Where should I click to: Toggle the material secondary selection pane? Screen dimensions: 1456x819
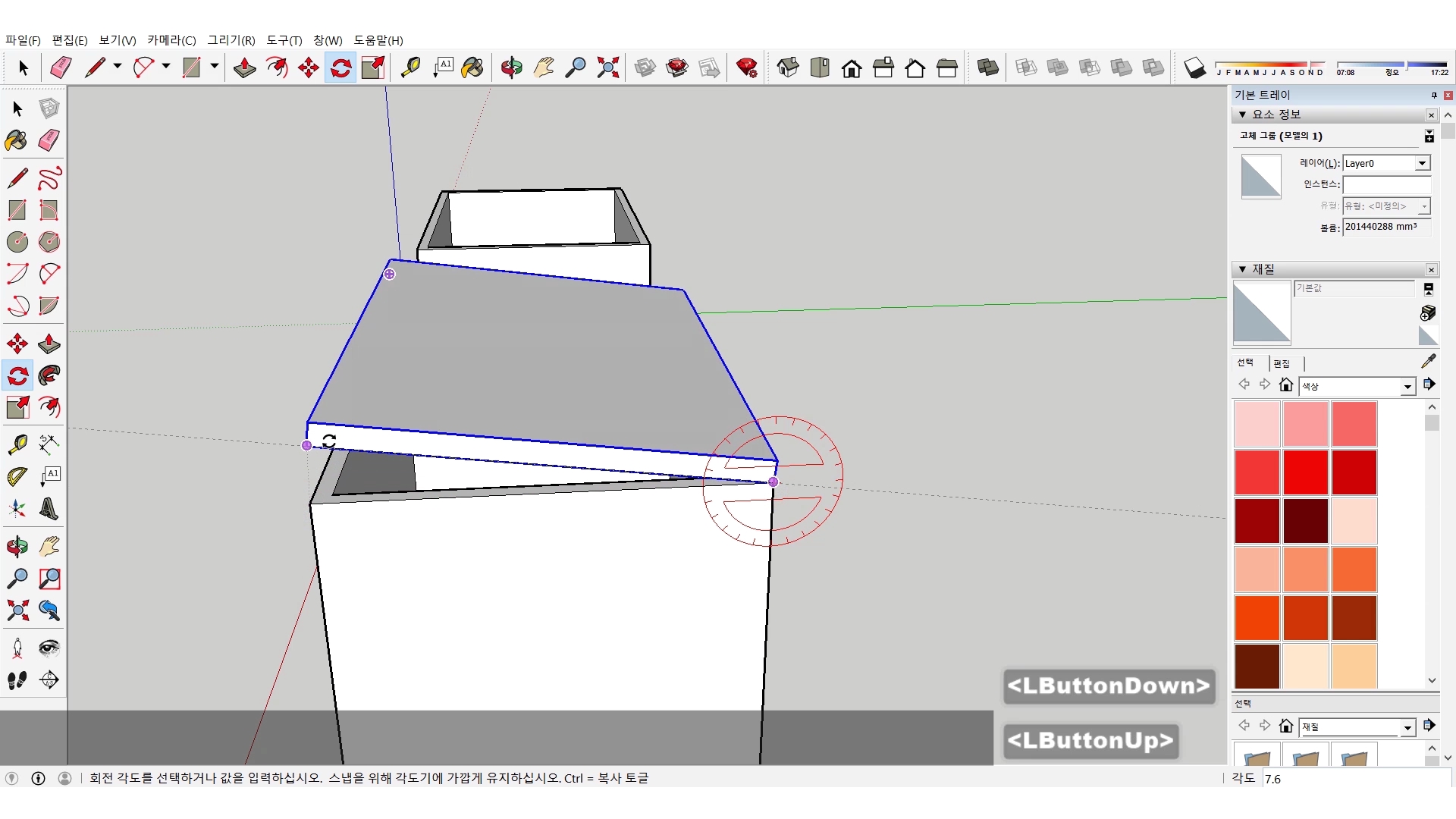click(1429, 290)
